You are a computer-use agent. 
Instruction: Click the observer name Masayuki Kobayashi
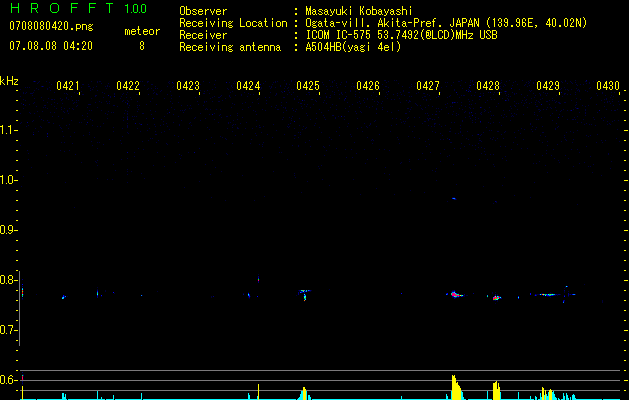[359, 11]
